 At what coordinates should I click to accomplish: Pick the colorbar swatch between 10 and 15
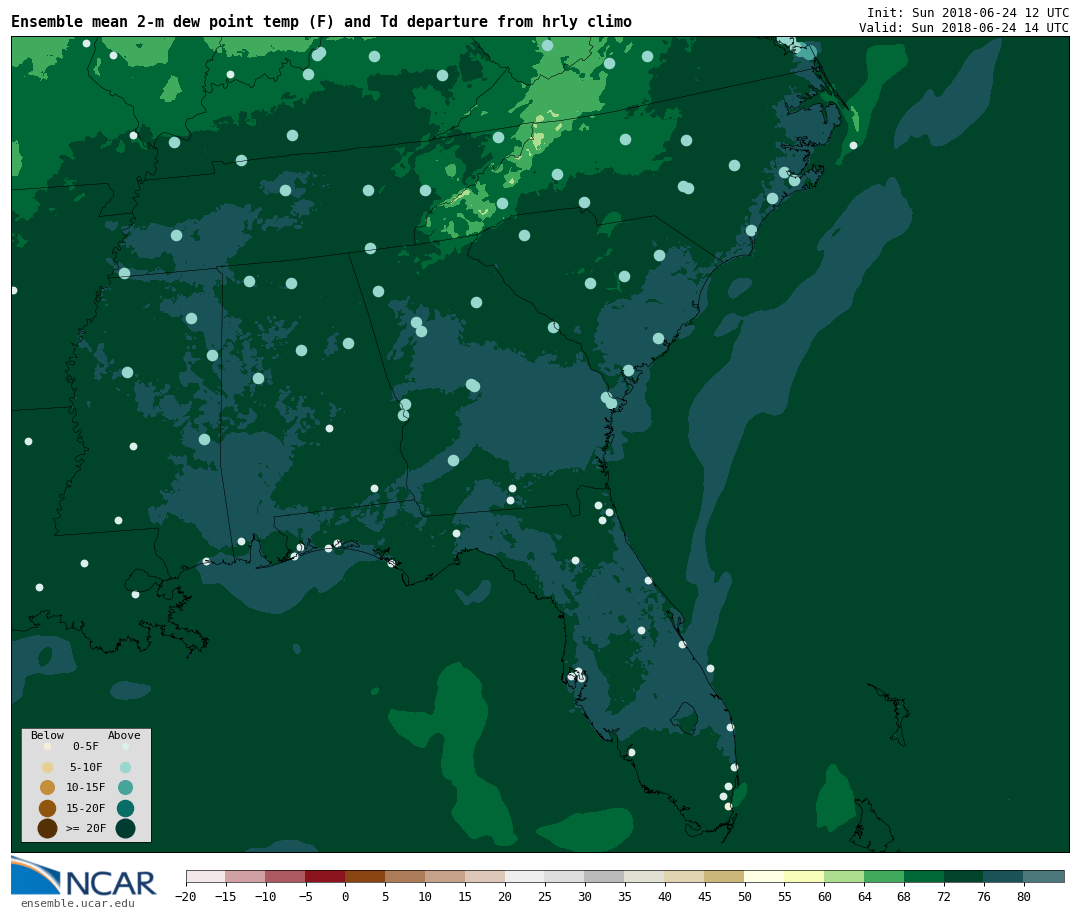tap(445, 876)
